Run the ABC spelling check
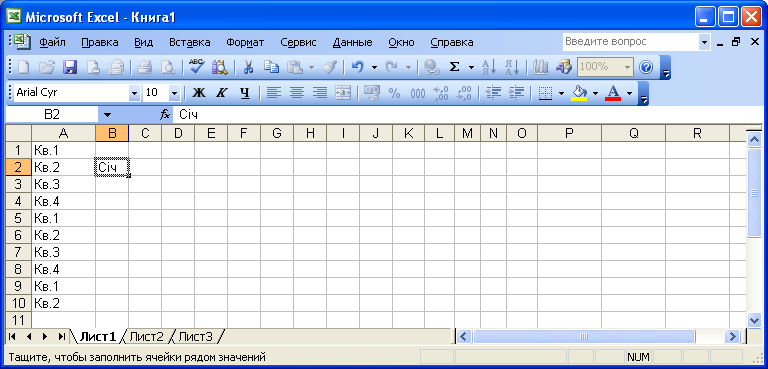768x369 pixels. 197,67
